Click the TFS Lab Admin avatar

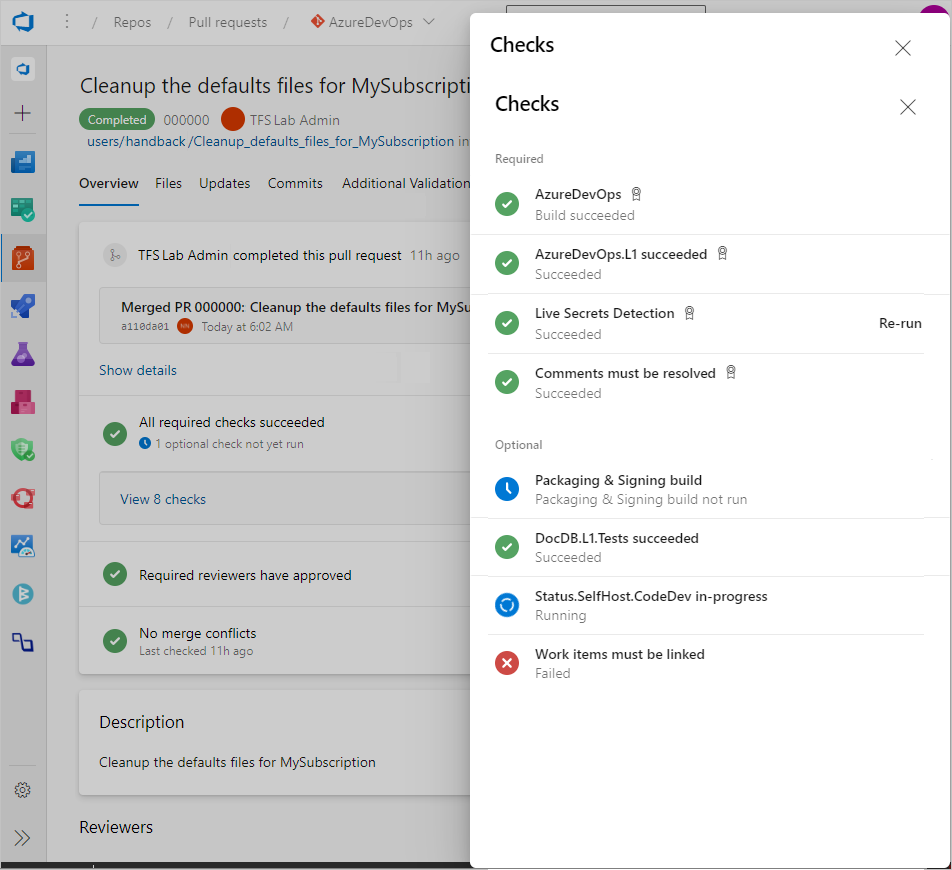pos(232,119)
